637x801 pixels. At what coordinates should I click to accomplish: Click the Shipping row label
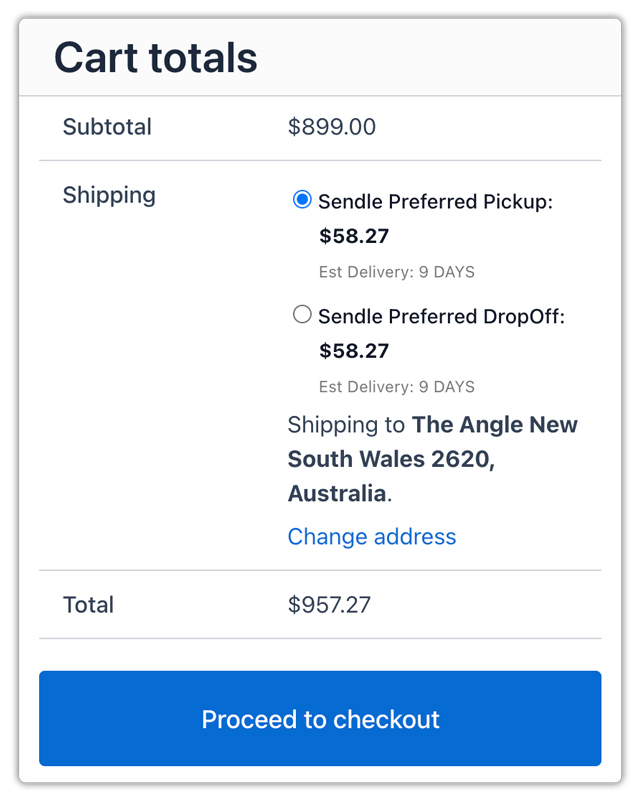[x=109, y=195]
